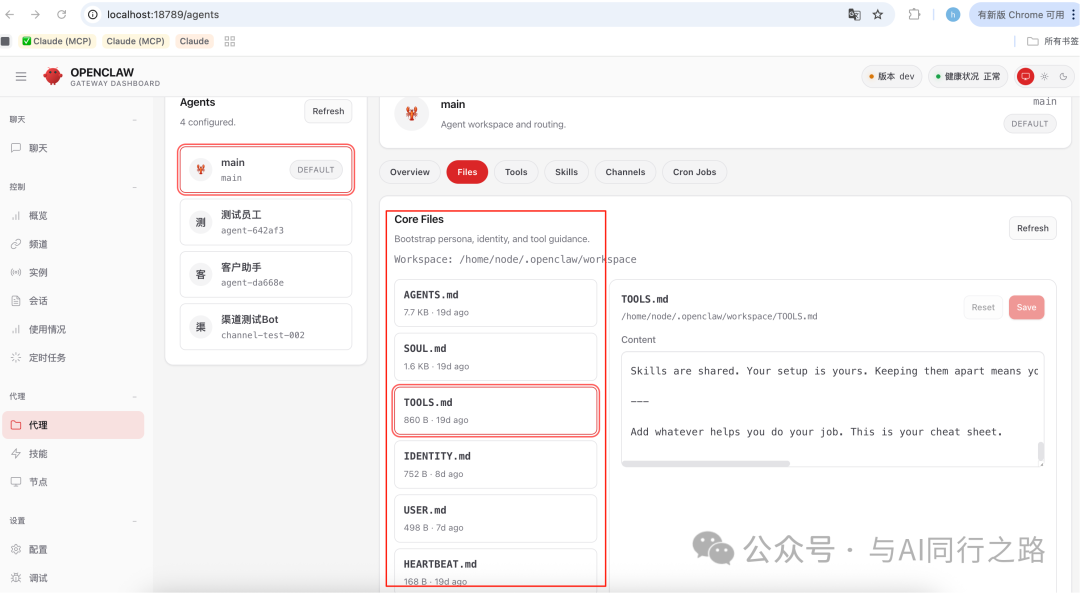Open the 聊天 chat page in sidebar
The height and width of the screenshot is (593, 1080).
point(38,148)
